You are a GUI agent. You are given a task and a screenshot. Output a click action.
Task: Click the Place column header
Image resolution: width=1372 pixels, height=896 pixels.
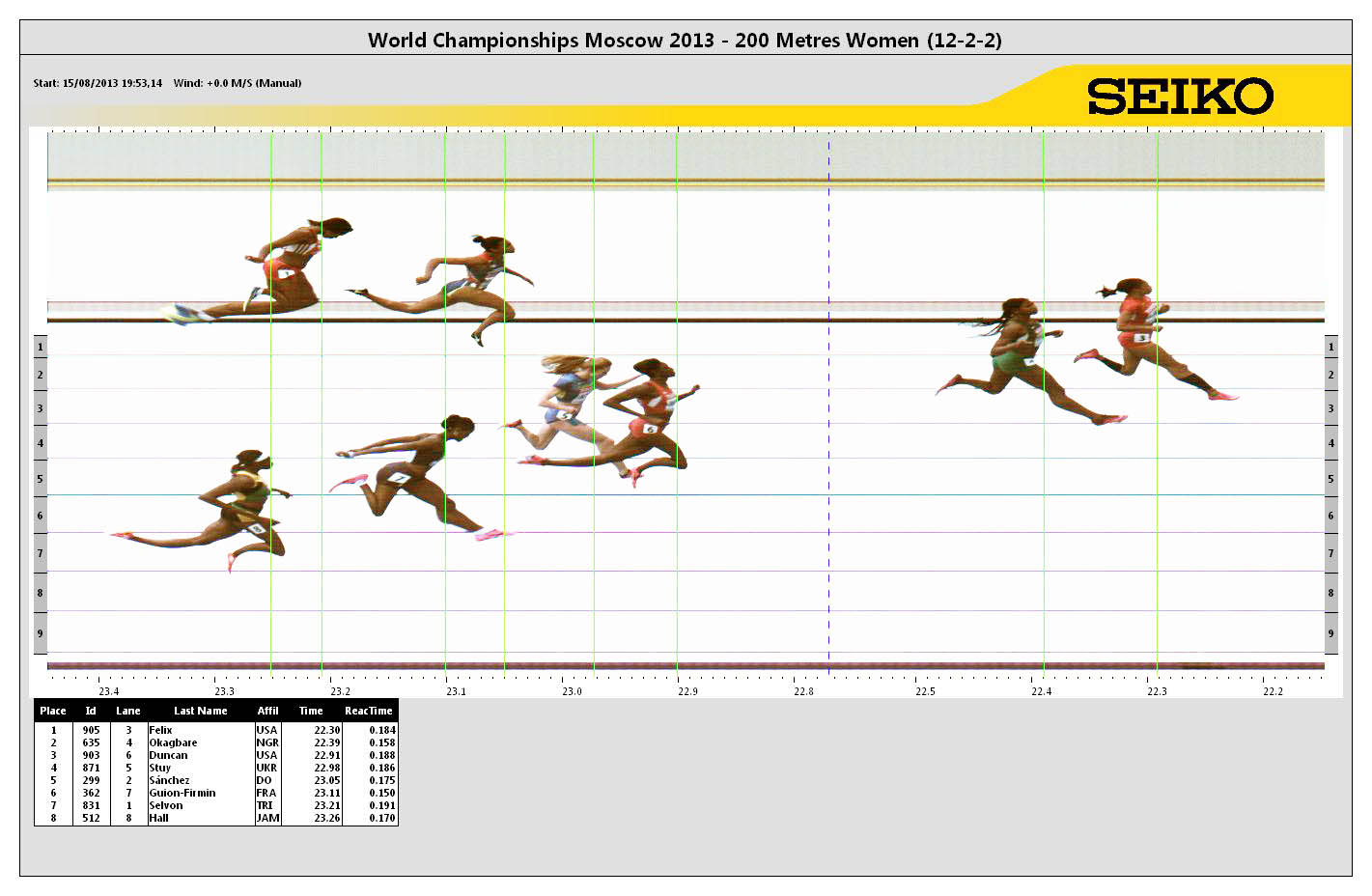pos(53,711)
